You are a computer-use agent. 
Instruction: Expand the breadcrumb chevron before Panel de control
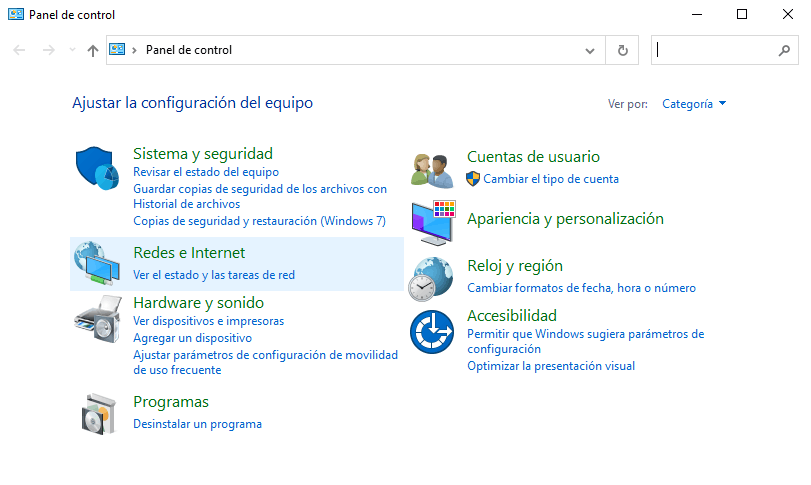(134, 50)
